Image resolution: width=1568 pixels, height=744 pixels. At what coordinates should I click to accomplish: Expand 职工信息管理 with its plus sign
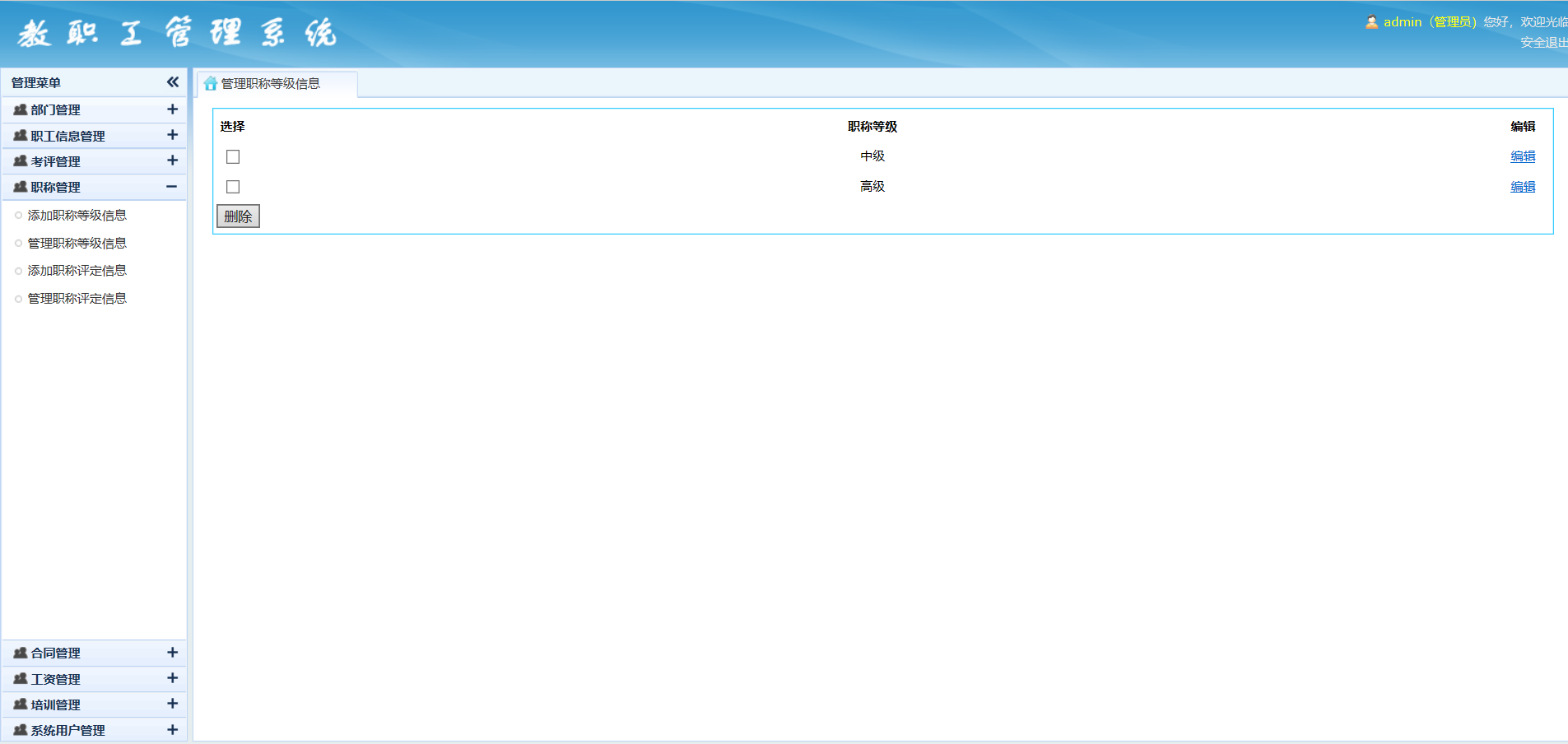pos(172,135)
